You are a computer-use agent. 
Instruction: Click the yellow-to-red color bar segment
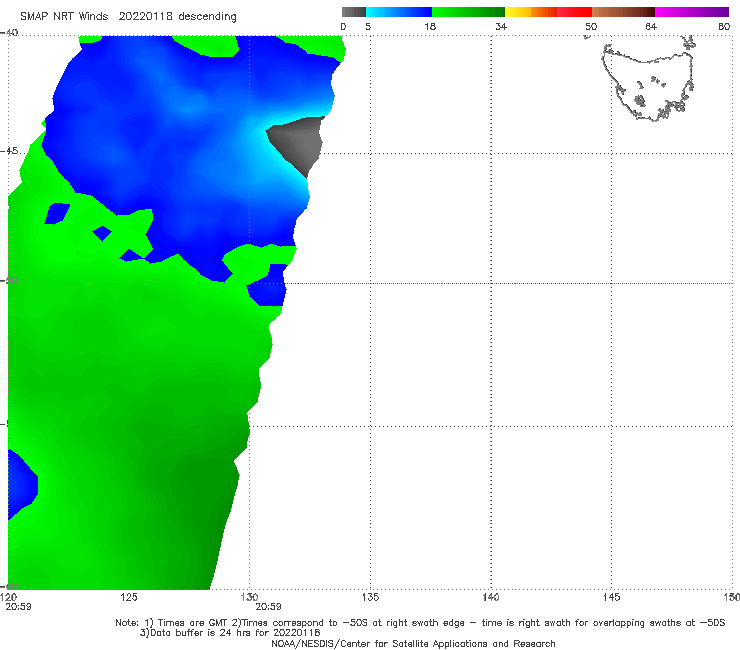(x=548, y=12)
